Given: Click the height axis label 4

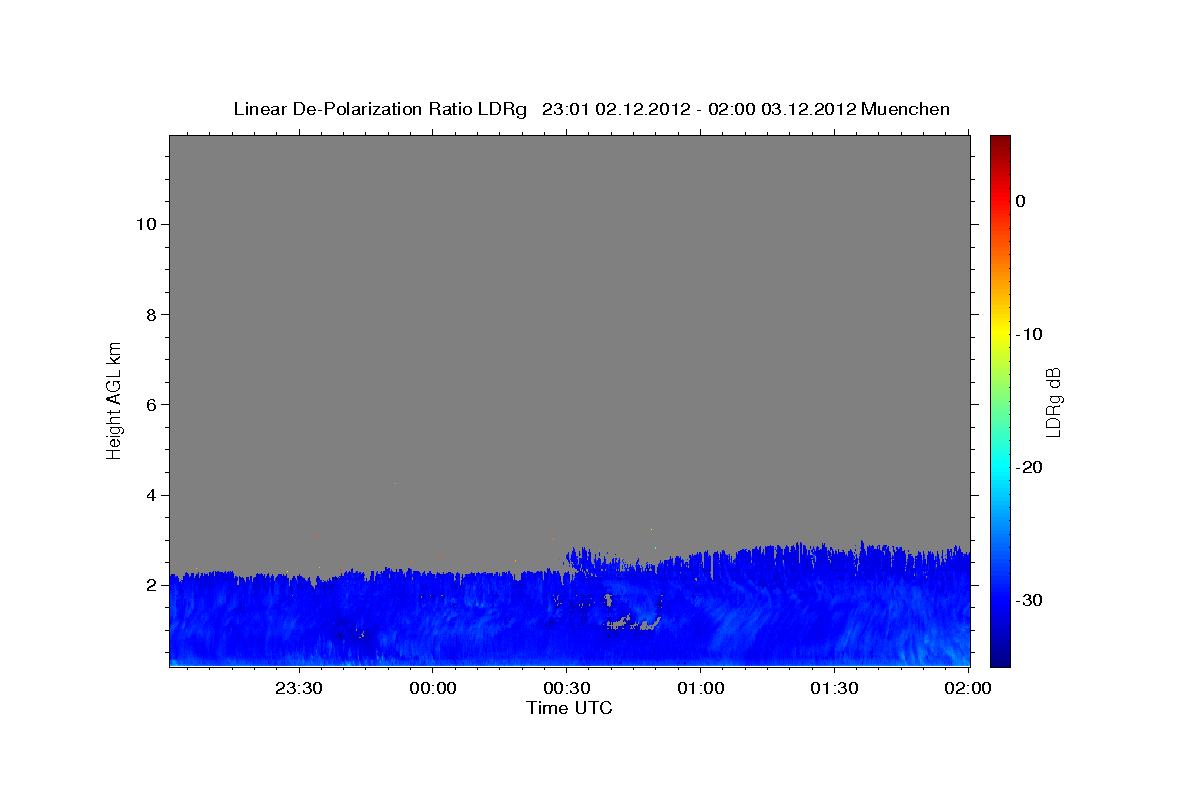Looking at the screenshot, I should point(149,495).
